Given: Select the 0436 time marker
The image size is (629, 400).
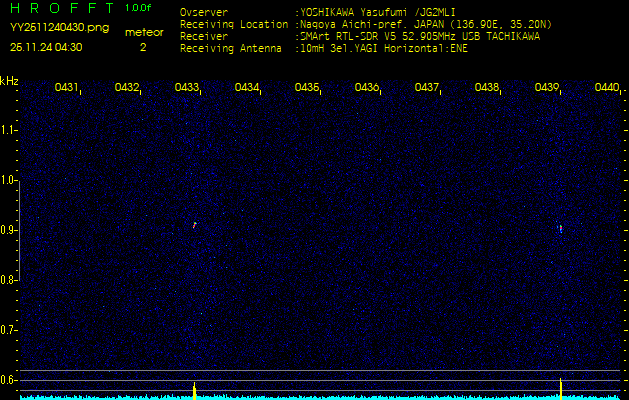Looking at the screenshot, I should click(367, 88).
